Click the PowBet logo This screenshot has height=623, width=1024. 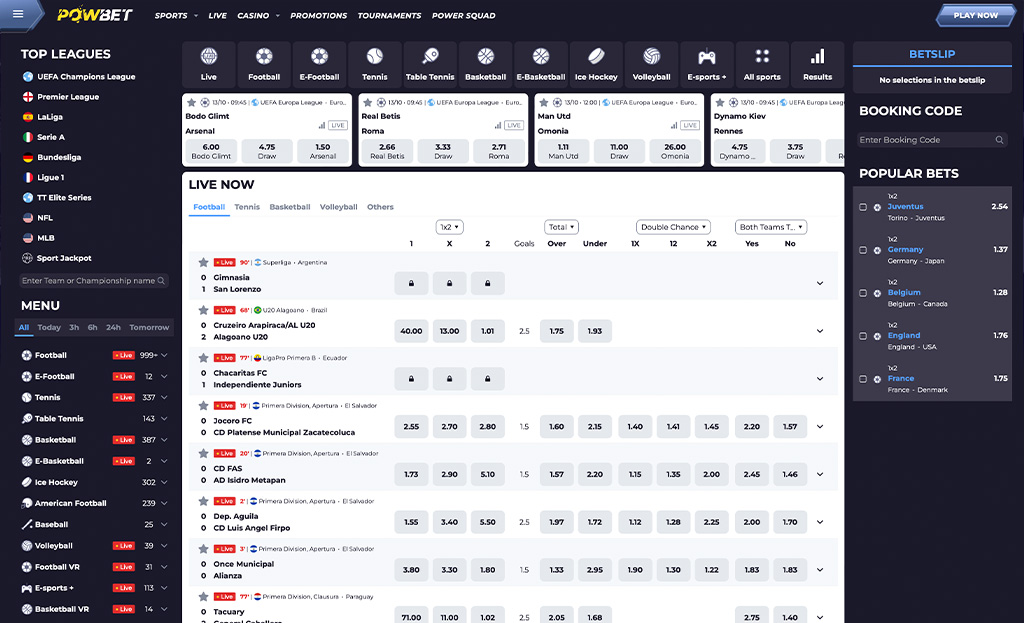(95, 15)
